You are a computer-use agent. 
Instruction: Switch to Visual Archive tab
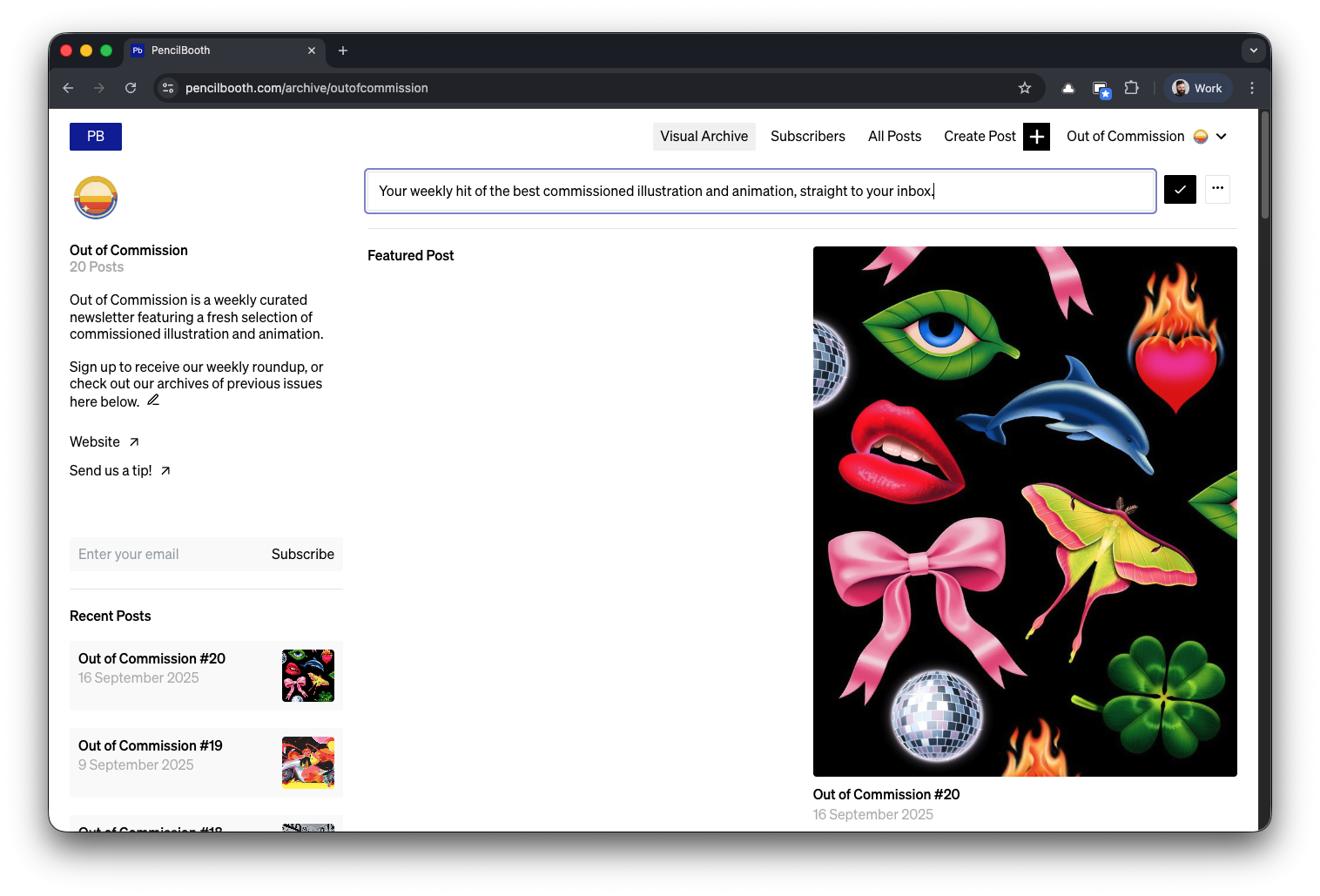[704, 137]
